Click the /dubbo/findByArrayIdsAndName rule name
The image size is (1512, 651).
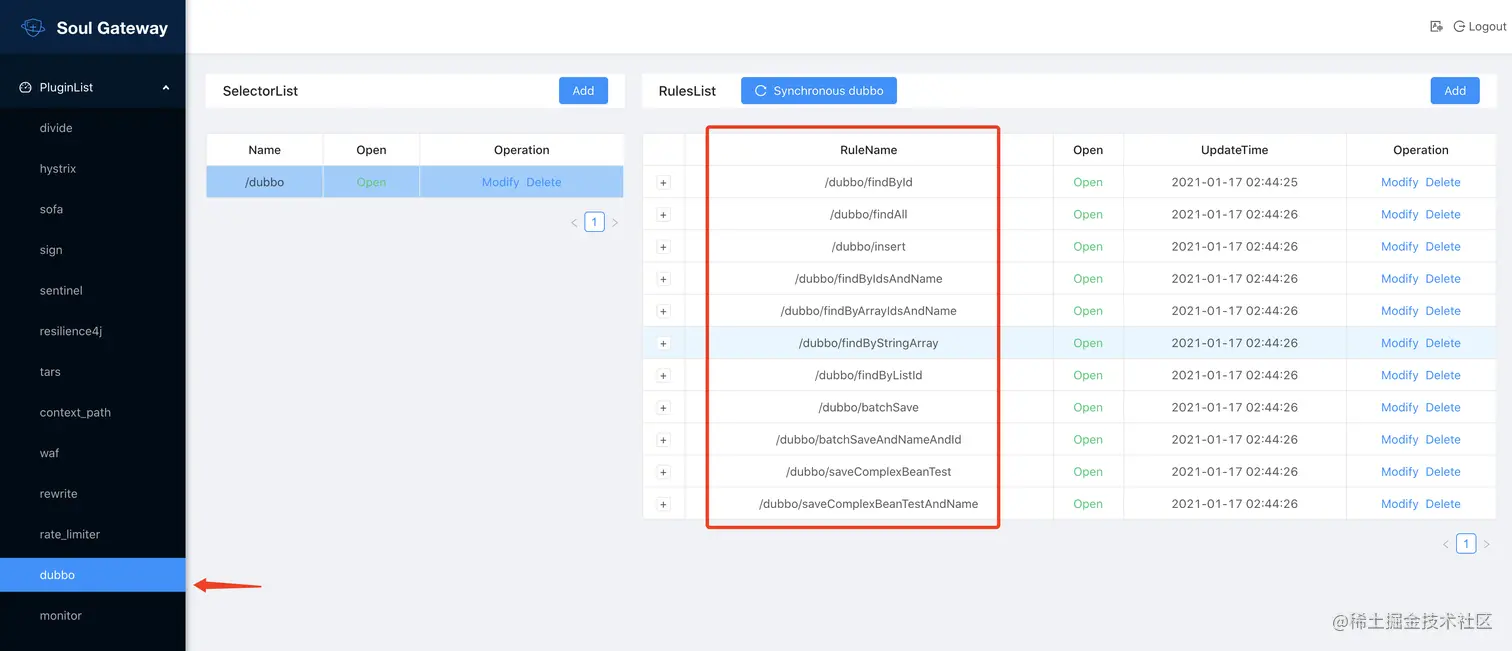click(868, 311)
